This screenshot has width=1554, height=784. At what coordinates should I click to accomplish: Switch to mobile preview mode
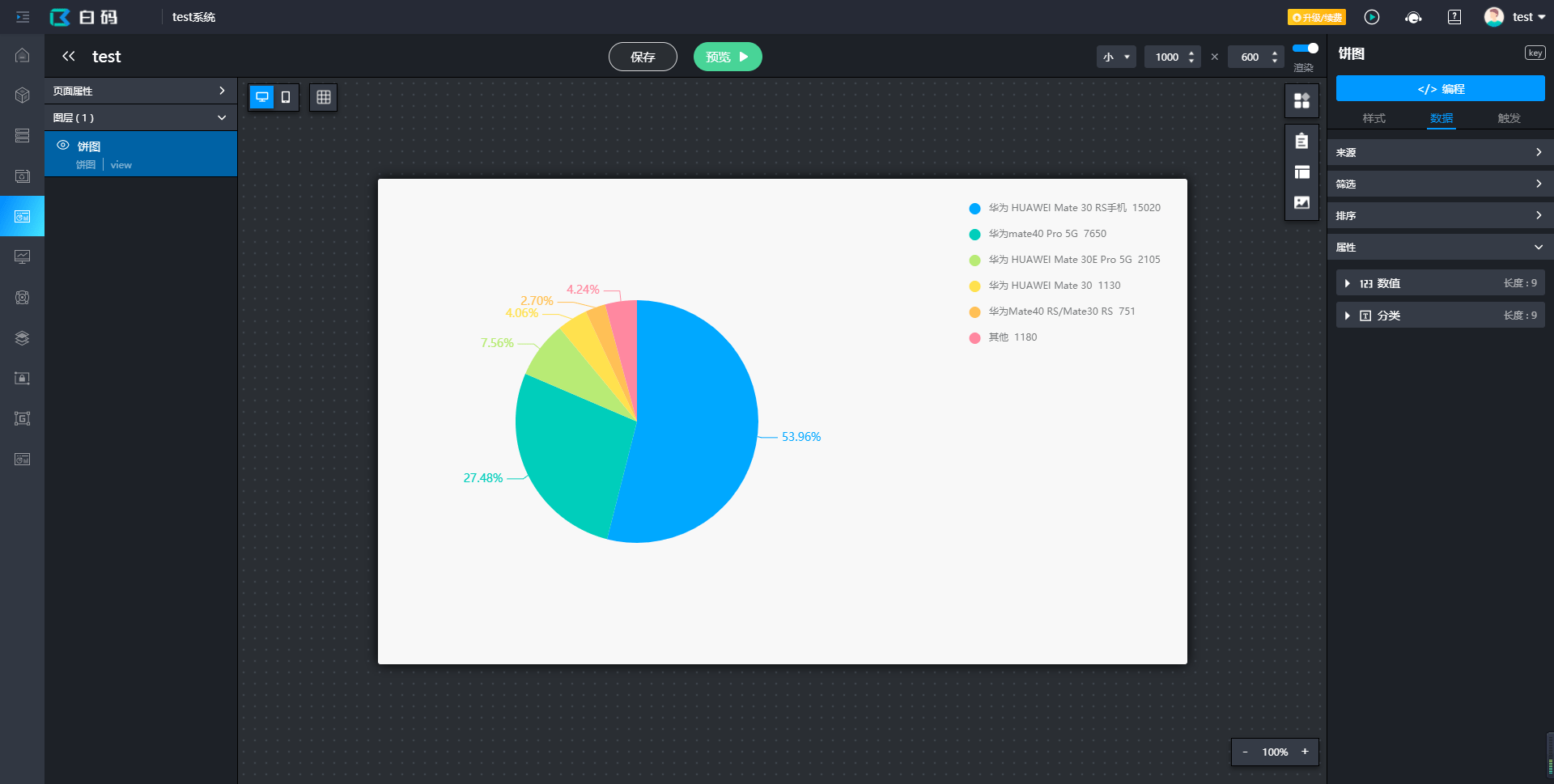286,97
